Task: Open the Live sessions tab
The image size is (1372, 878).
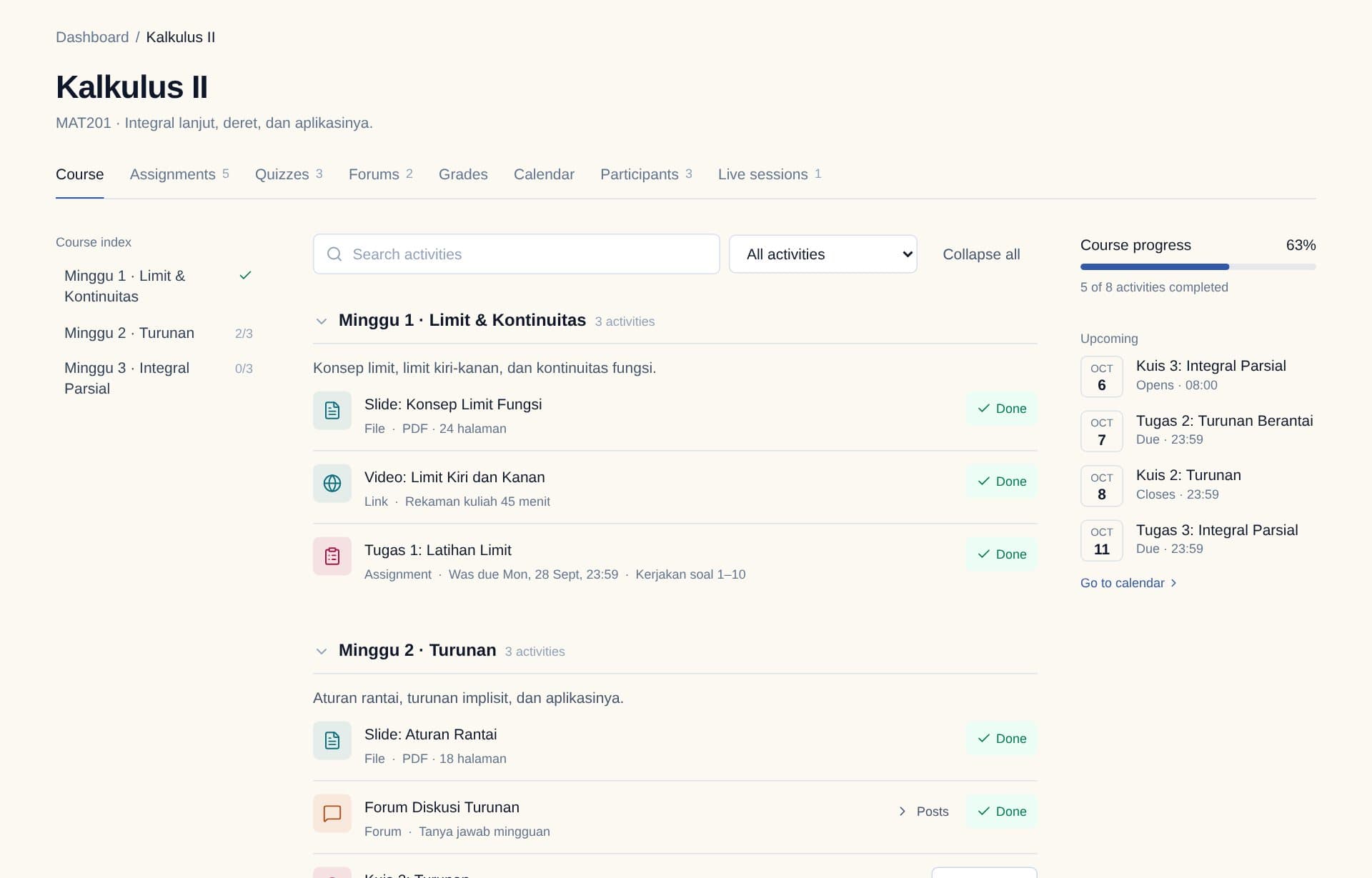Action: tap(770, 174)
